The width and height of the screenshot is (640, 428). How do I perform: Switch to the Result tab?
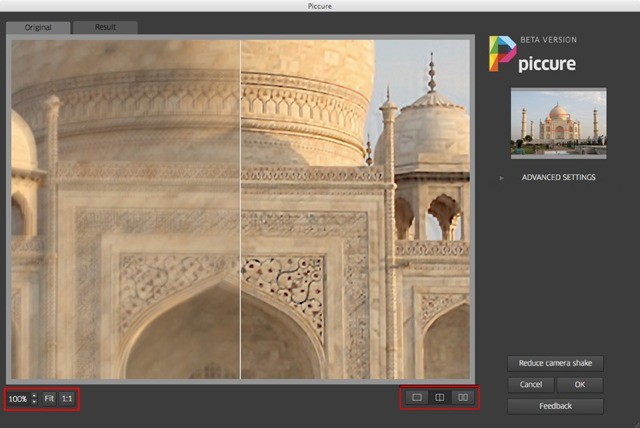point(105,27)
